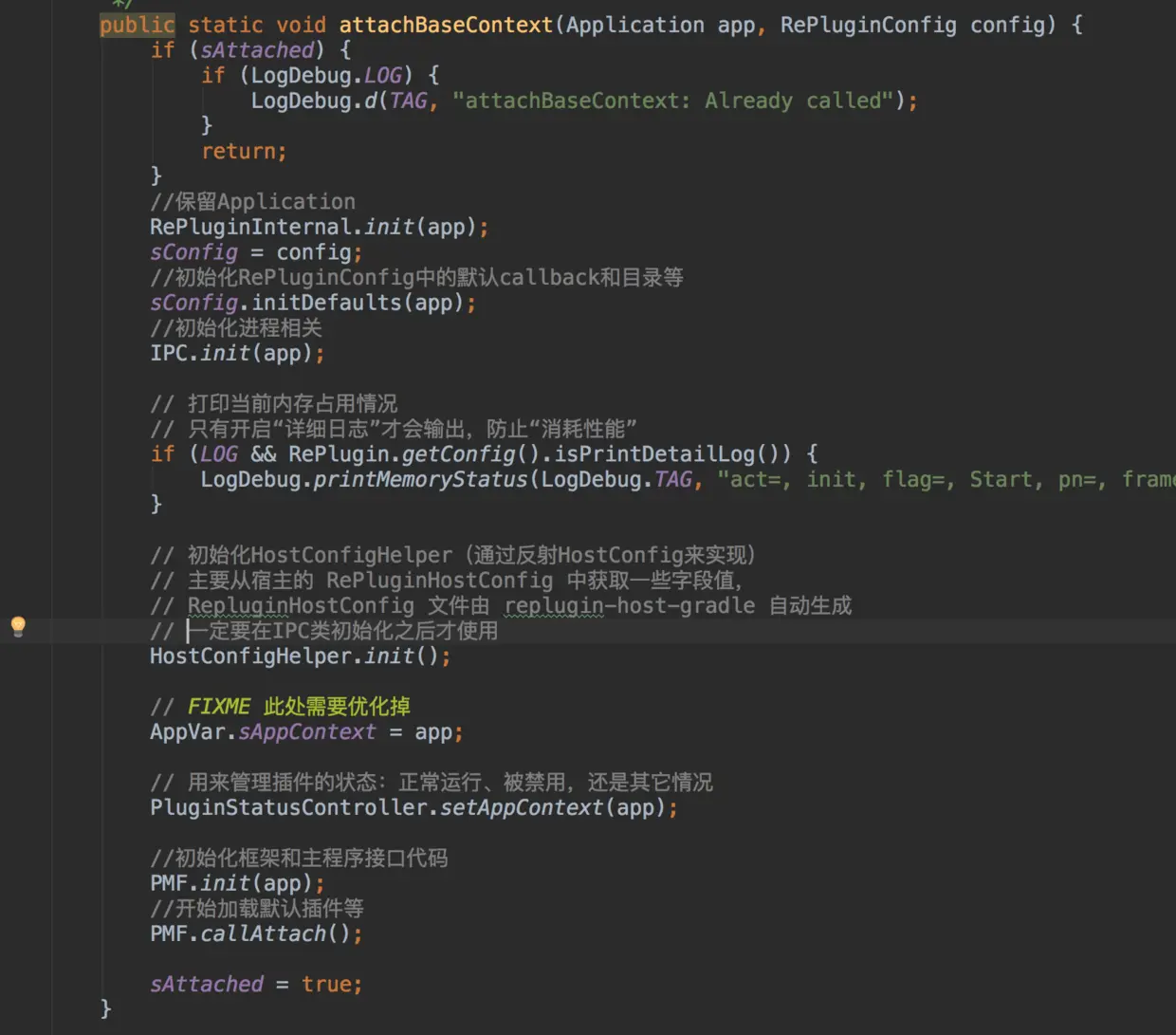This screenshot has width=1176, height=1035.
Task: Click the 'sConfig = config;' assignment
Action: point(256,252)
